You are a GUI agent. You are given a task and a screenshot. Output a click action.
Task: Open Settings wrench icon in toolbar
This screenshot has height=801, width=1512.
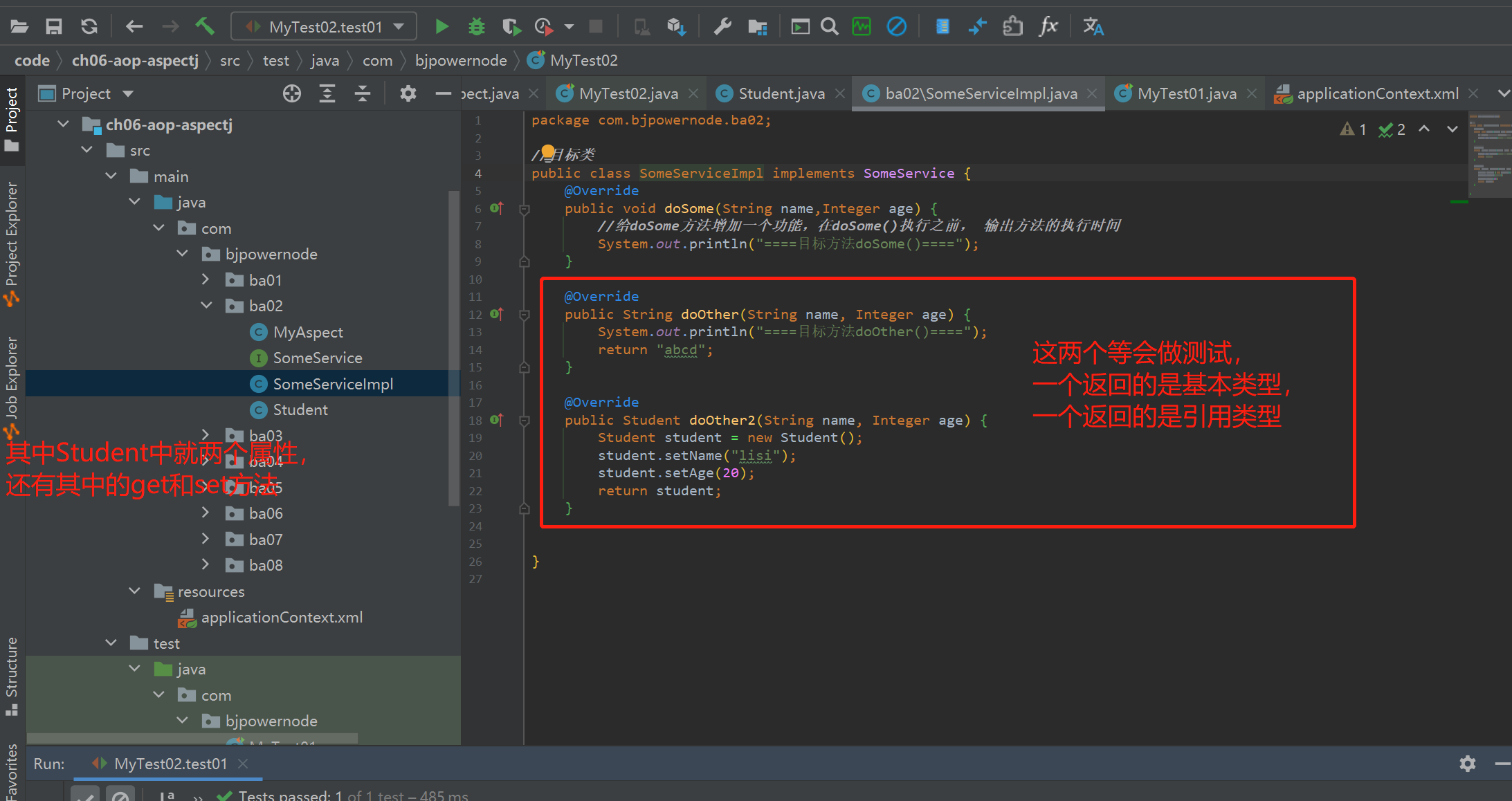pos(722,27)
